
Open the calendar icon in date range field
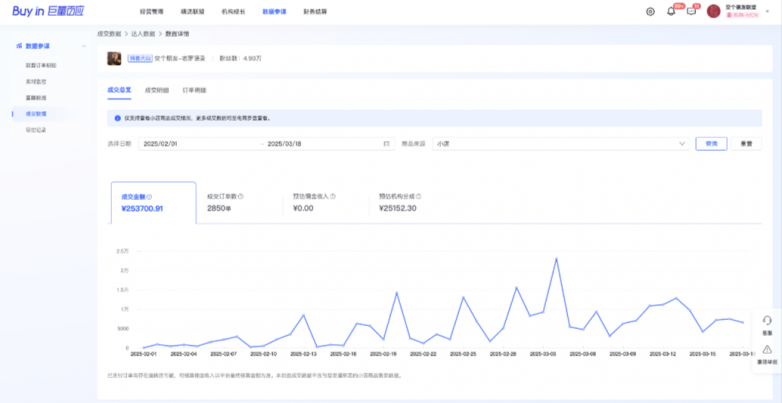(x=386, y=144)
